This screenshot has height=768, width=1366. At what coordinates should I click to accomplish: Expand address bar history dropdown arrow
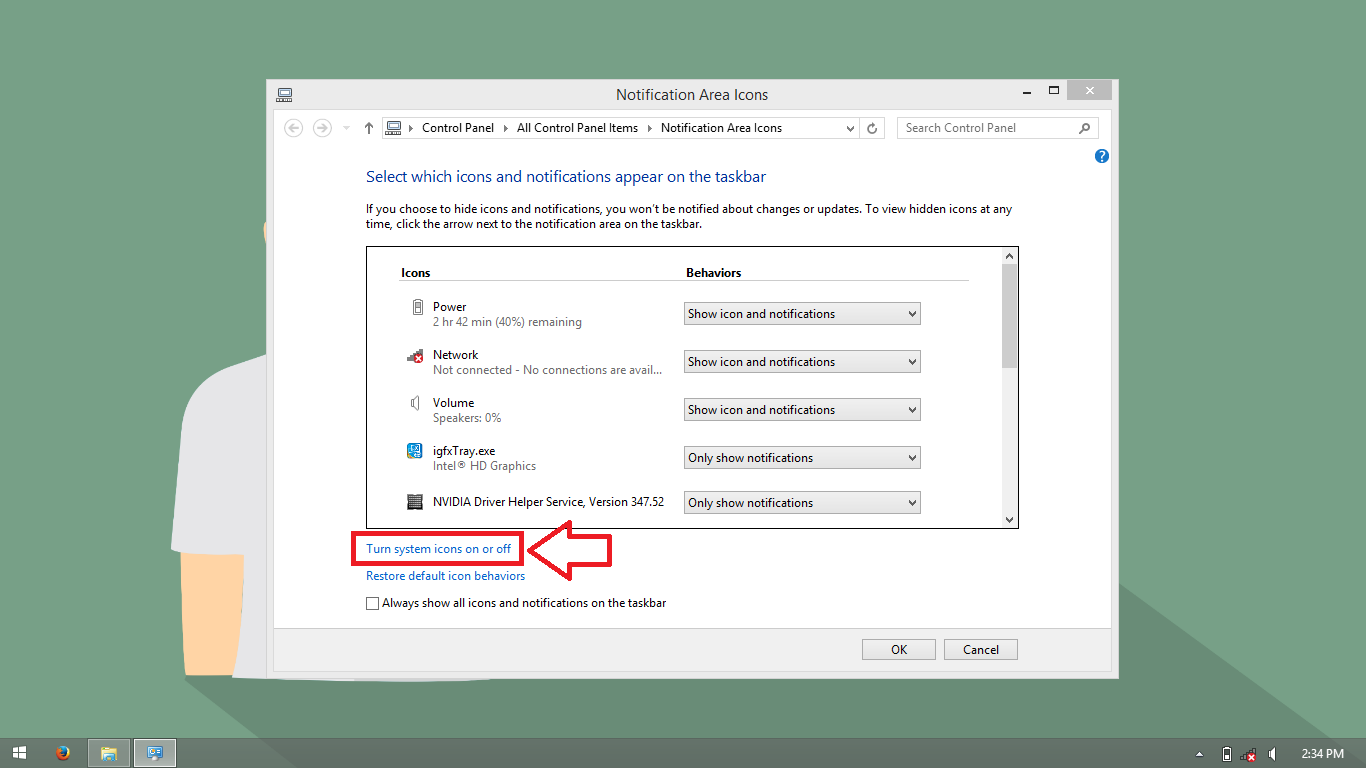tap(850, 128)
